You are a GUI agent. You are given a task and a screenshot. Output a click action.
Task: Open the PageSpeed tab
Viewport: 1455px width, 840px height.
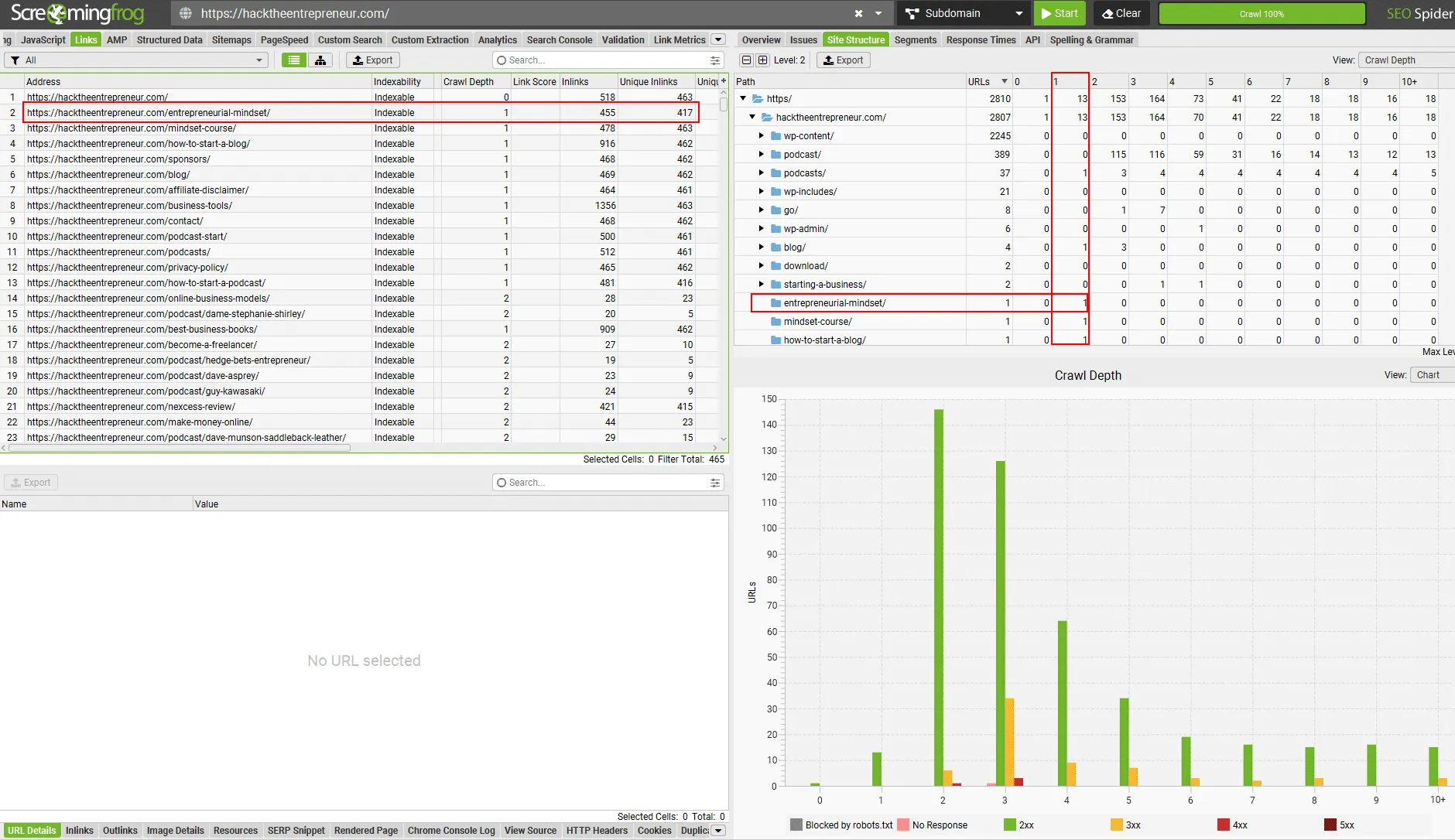[284, 40]
